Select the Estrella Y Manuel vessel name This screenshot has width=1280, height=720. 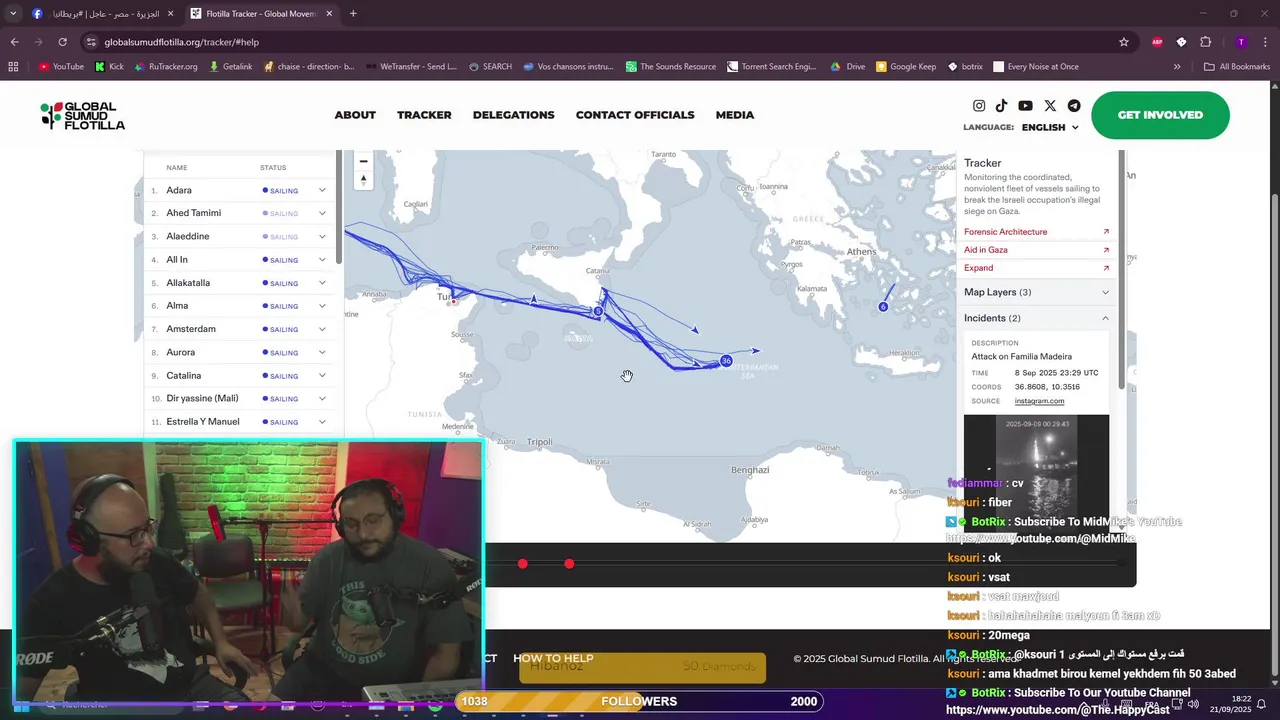click(203, 422)
